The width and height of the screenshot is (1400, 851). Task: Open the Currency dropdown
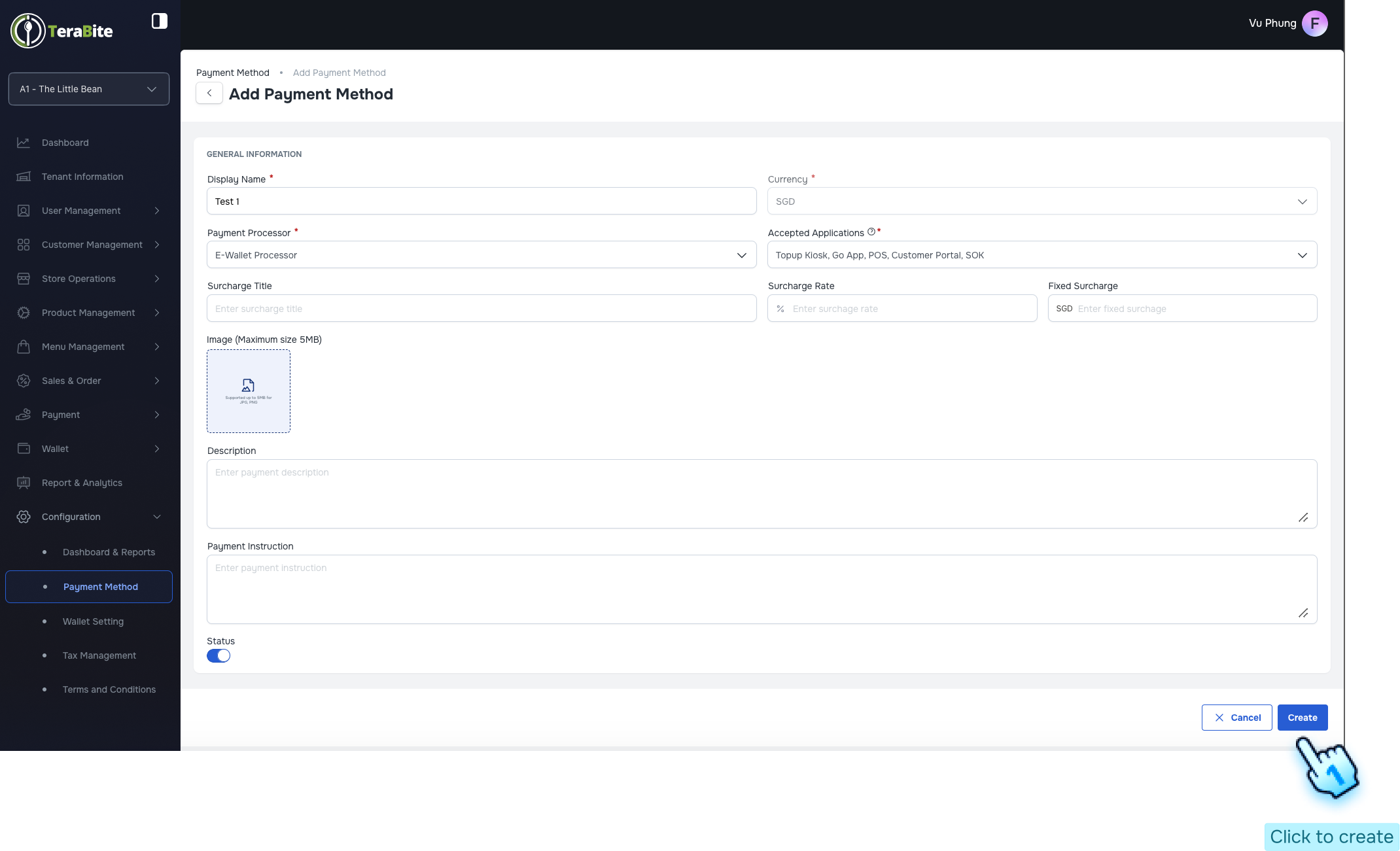click(1301, 201)
